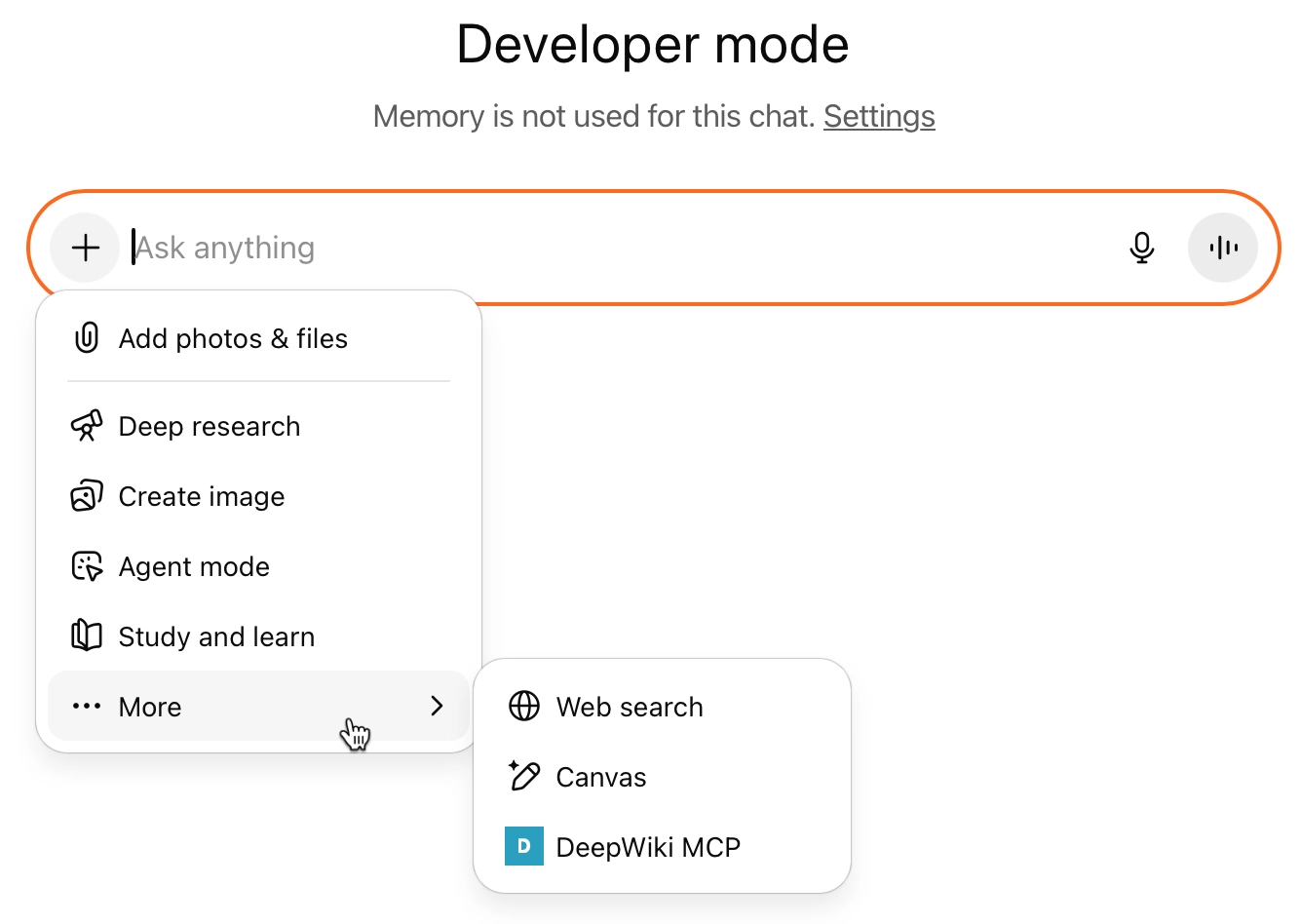
Task: Open voice mode using the waveform icon
Action: click(1222, 248)
